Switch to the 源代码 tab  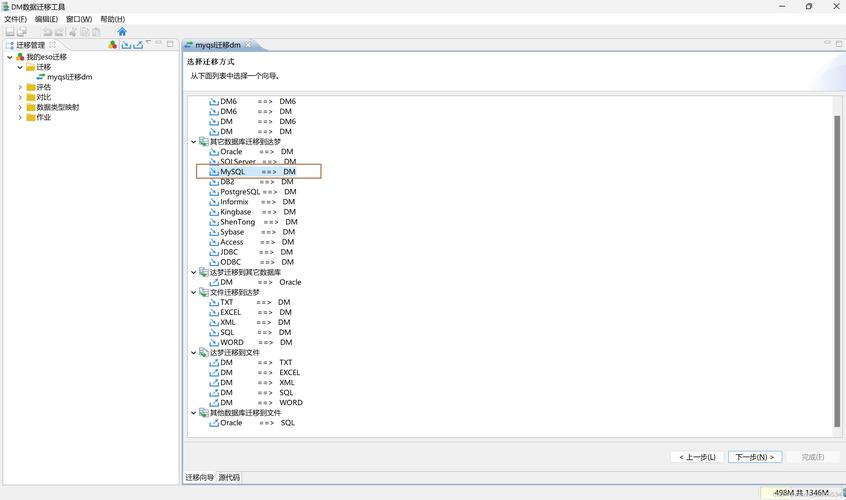point(229,478)
